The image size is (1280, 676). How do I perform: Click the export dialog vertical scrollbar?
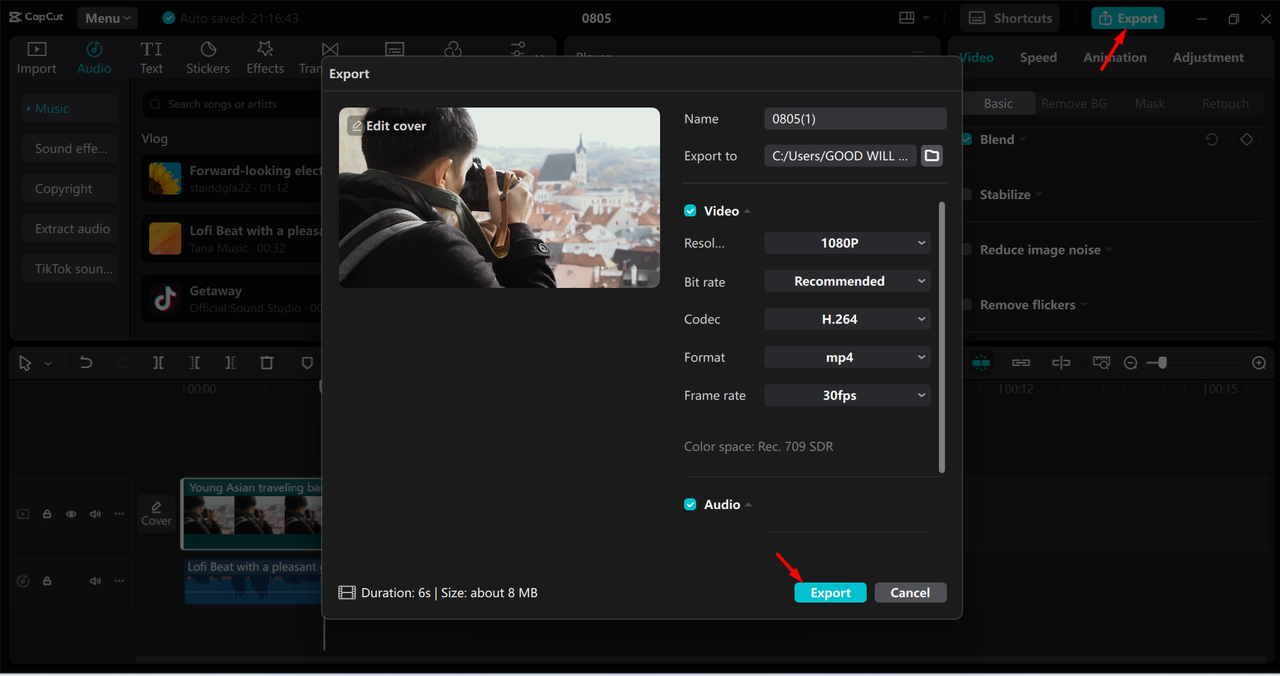point(942,337)
